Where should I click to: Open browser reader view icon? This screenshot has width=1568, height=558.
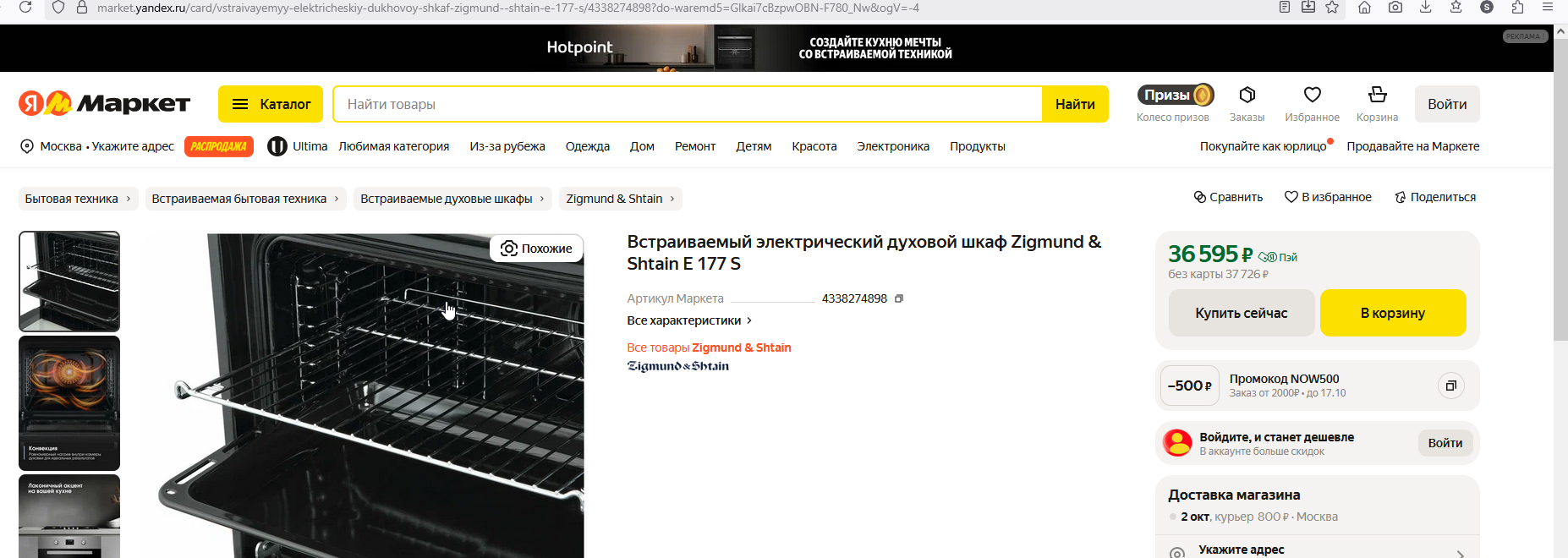click(x=1285, y=8)
